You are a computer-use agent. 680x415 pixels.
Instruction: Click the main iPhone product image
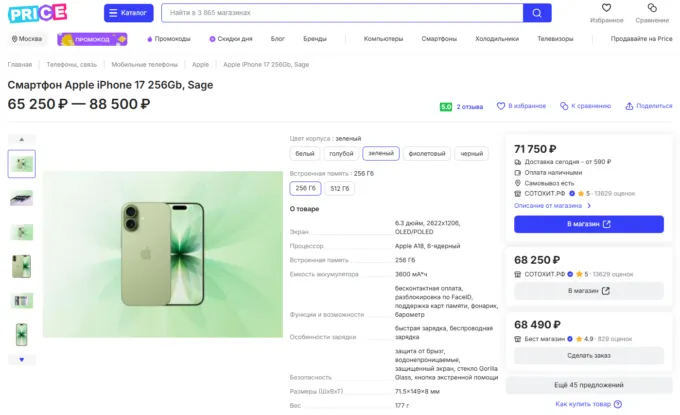point(163,255)
